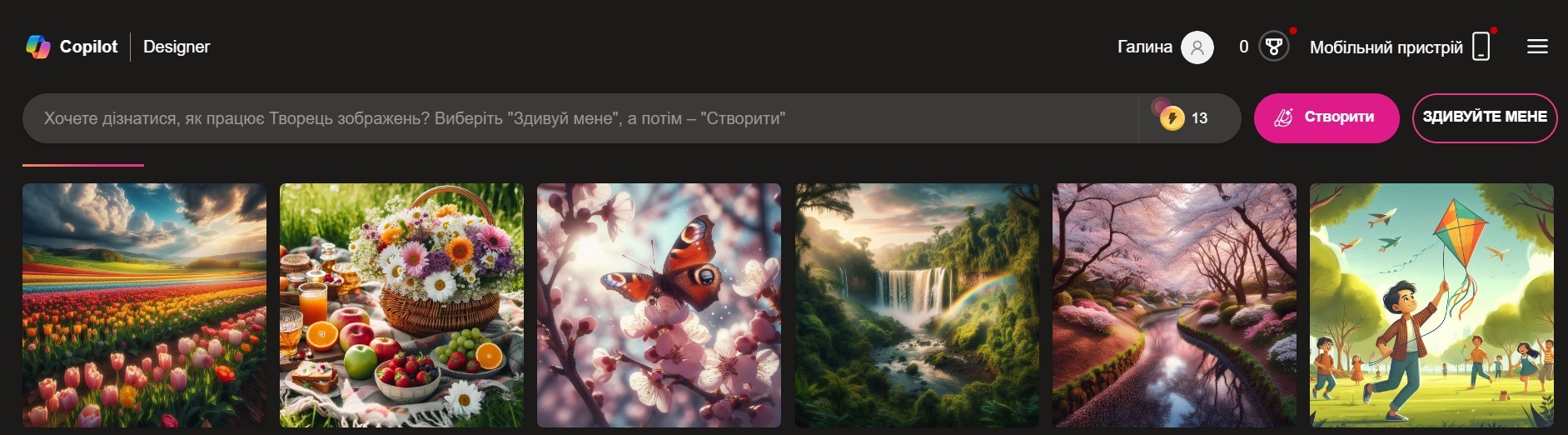Click the Створити button
This screenshot has height=435, width=1568.
(1327, 117)
